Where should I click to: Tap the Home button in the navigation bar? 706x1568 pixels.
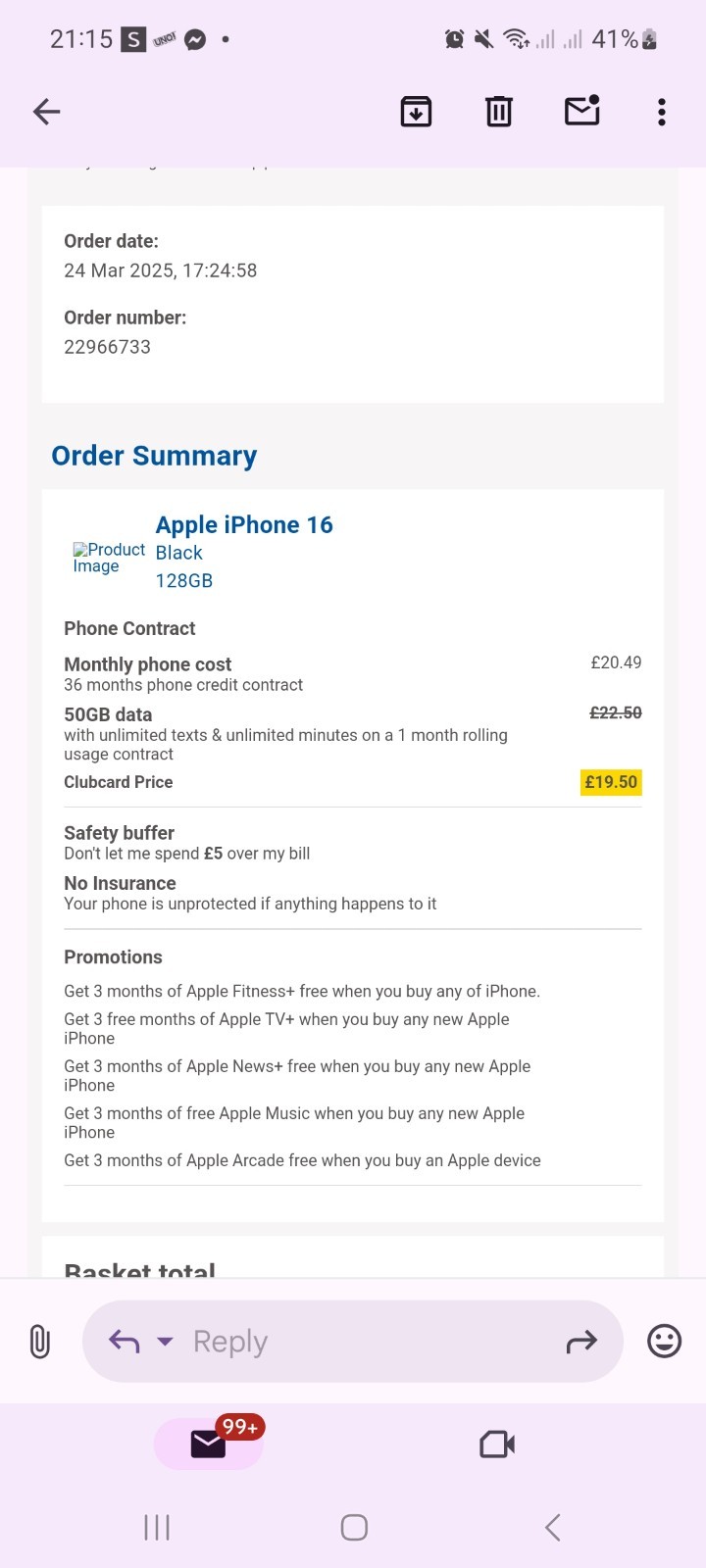353,1526
